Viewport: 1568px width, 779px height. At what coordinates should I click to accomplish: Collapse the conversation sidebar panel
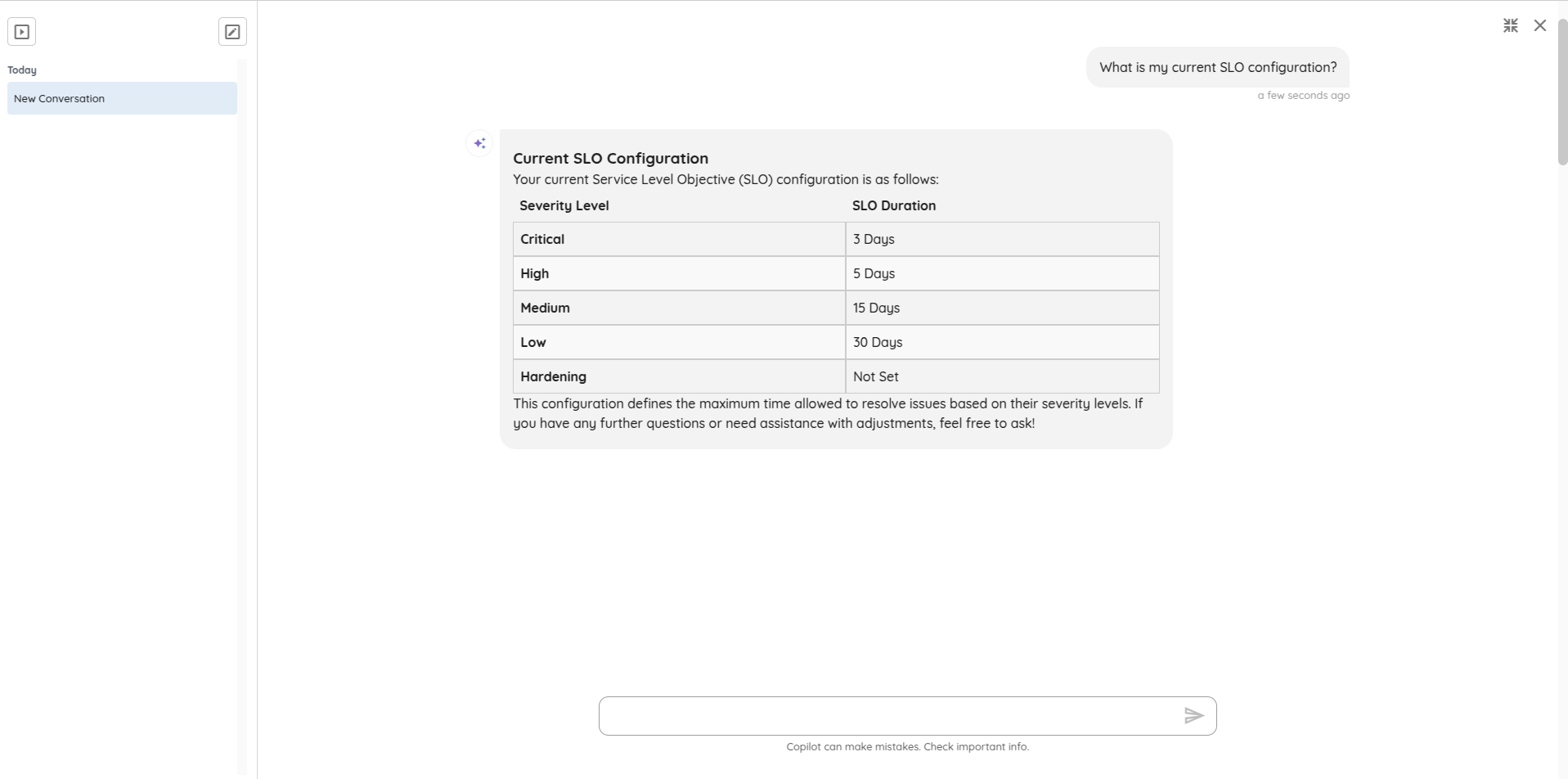22,32
